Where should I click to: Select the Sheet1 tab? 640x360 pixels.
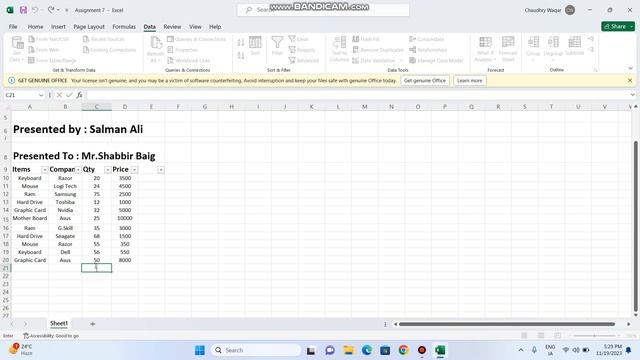coord(59,323)
